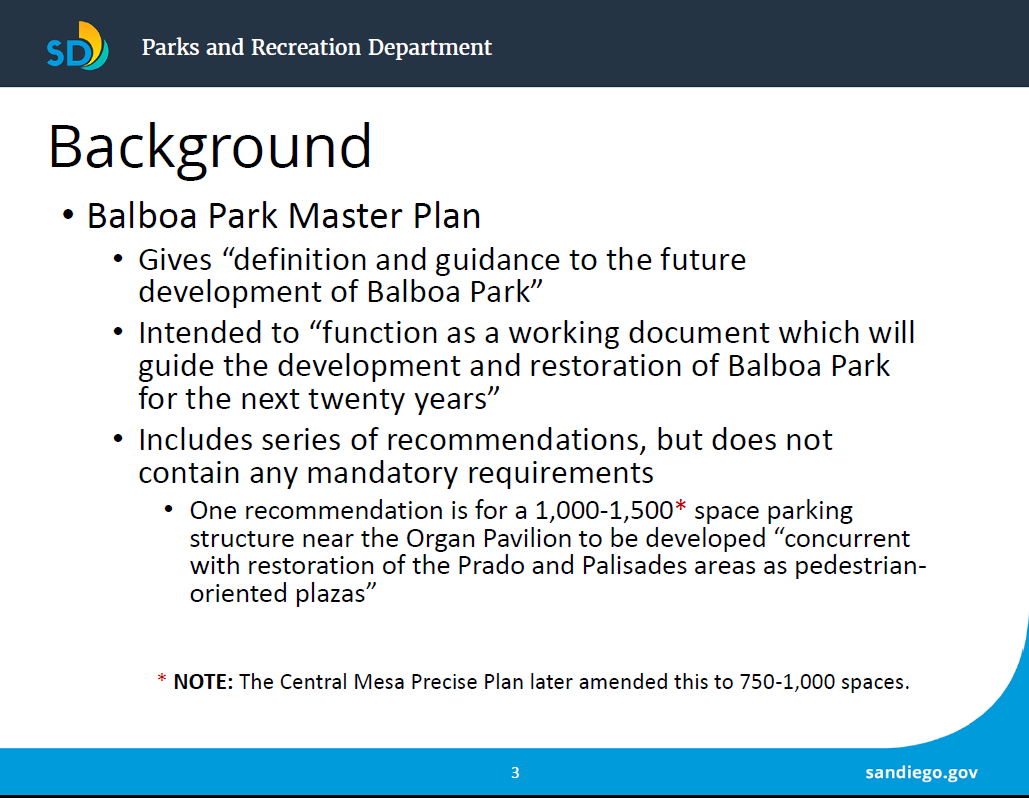Select the bullet starting with Gives "definition and guidance
Viewport: 1029px width, 798px height.
(x=442, y=276)
